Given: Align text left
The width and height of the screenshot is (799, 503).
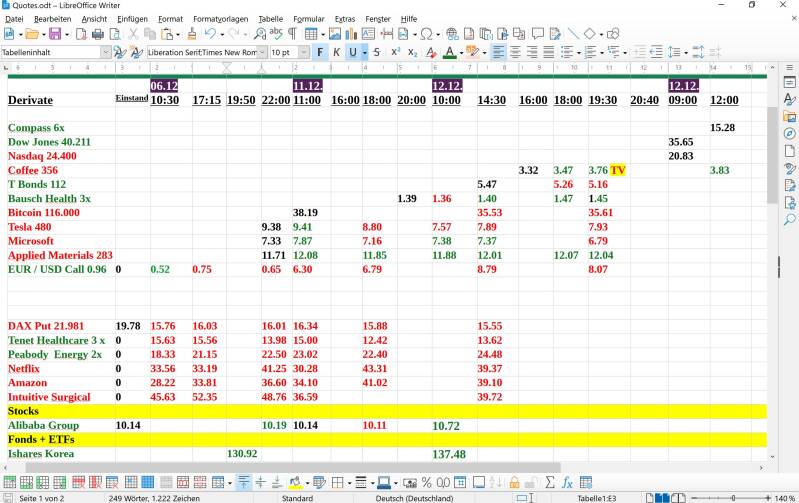Looking at the screenshot, I should click(498, 52).
